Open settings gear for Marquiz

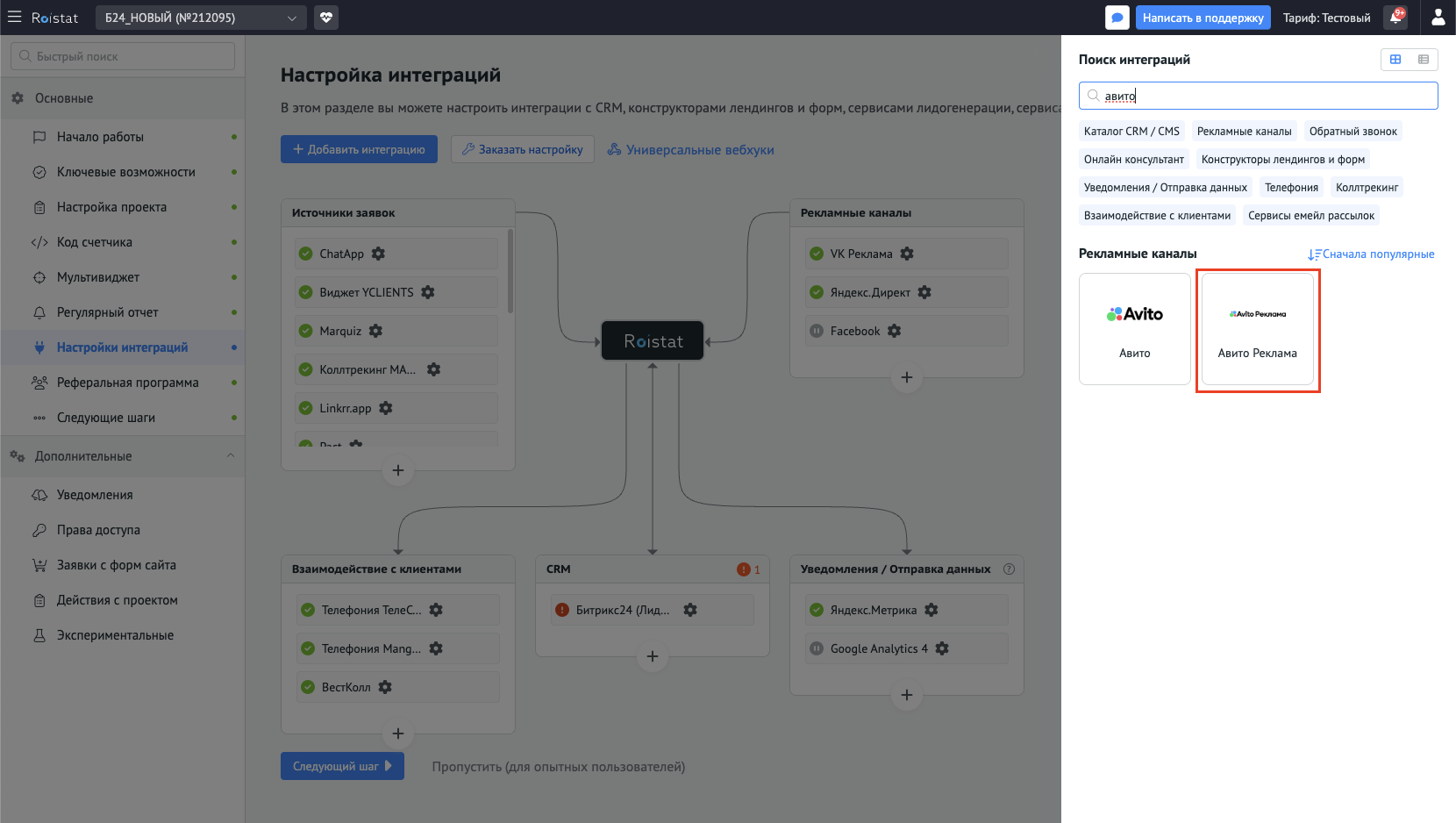[x=375, y=331]
